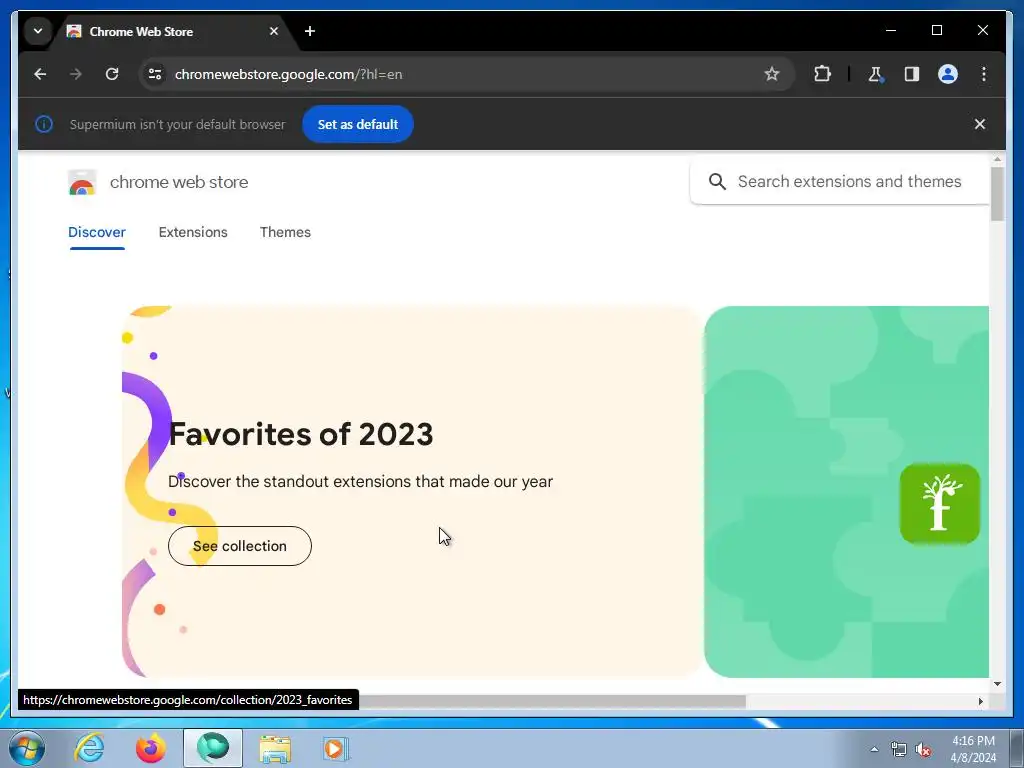Open a new tab
This screenshot has height=768, width=1024.
(310, 31)
